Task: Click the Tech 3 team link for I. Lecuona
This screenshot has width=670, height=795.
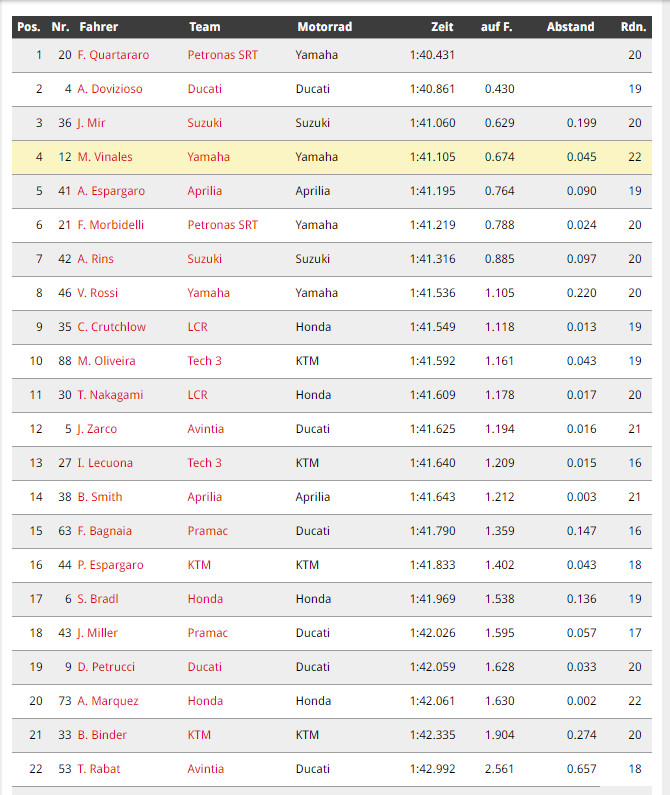Action: [204, 462]
